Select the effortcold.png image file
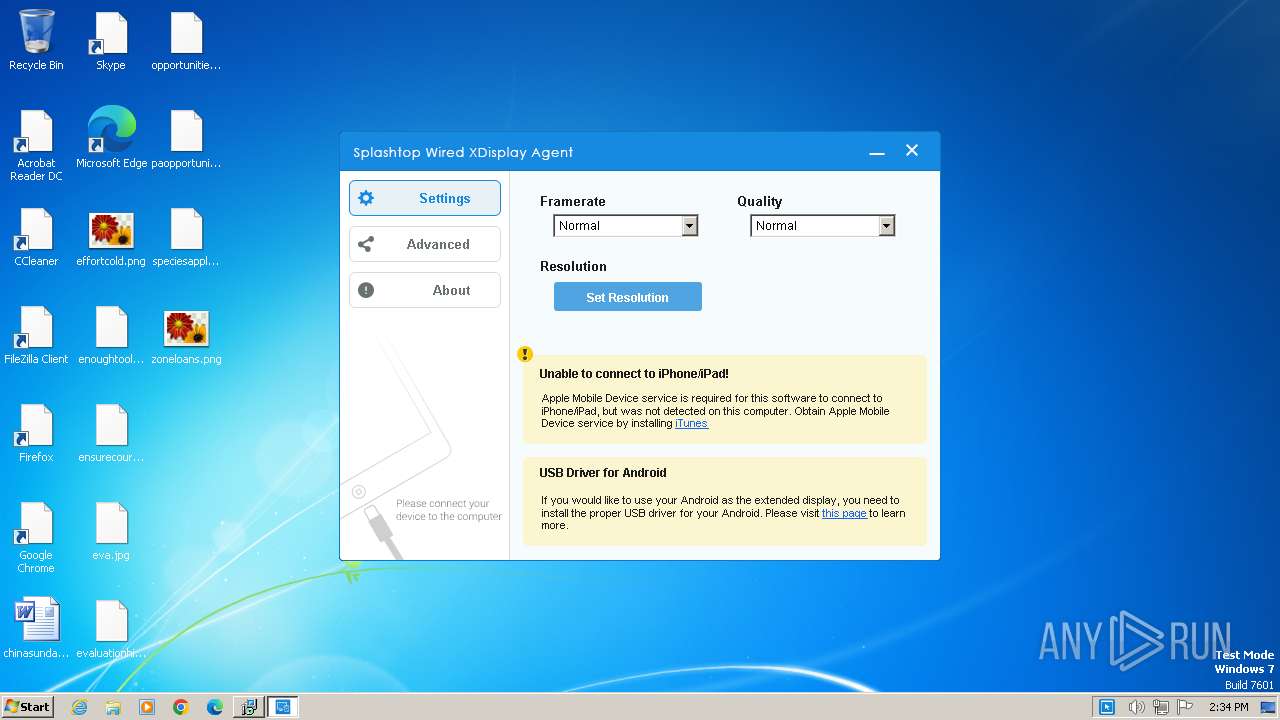The image size is (1280, 720). 111,237
